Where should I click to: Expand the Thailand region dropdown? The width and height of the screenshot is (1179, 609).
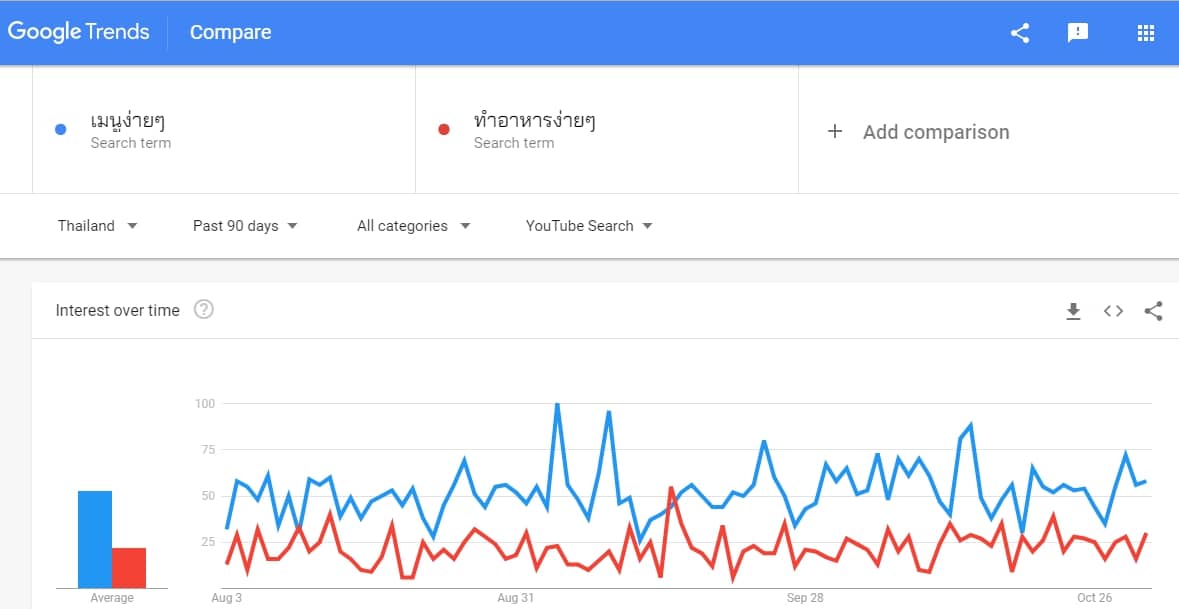97,226
